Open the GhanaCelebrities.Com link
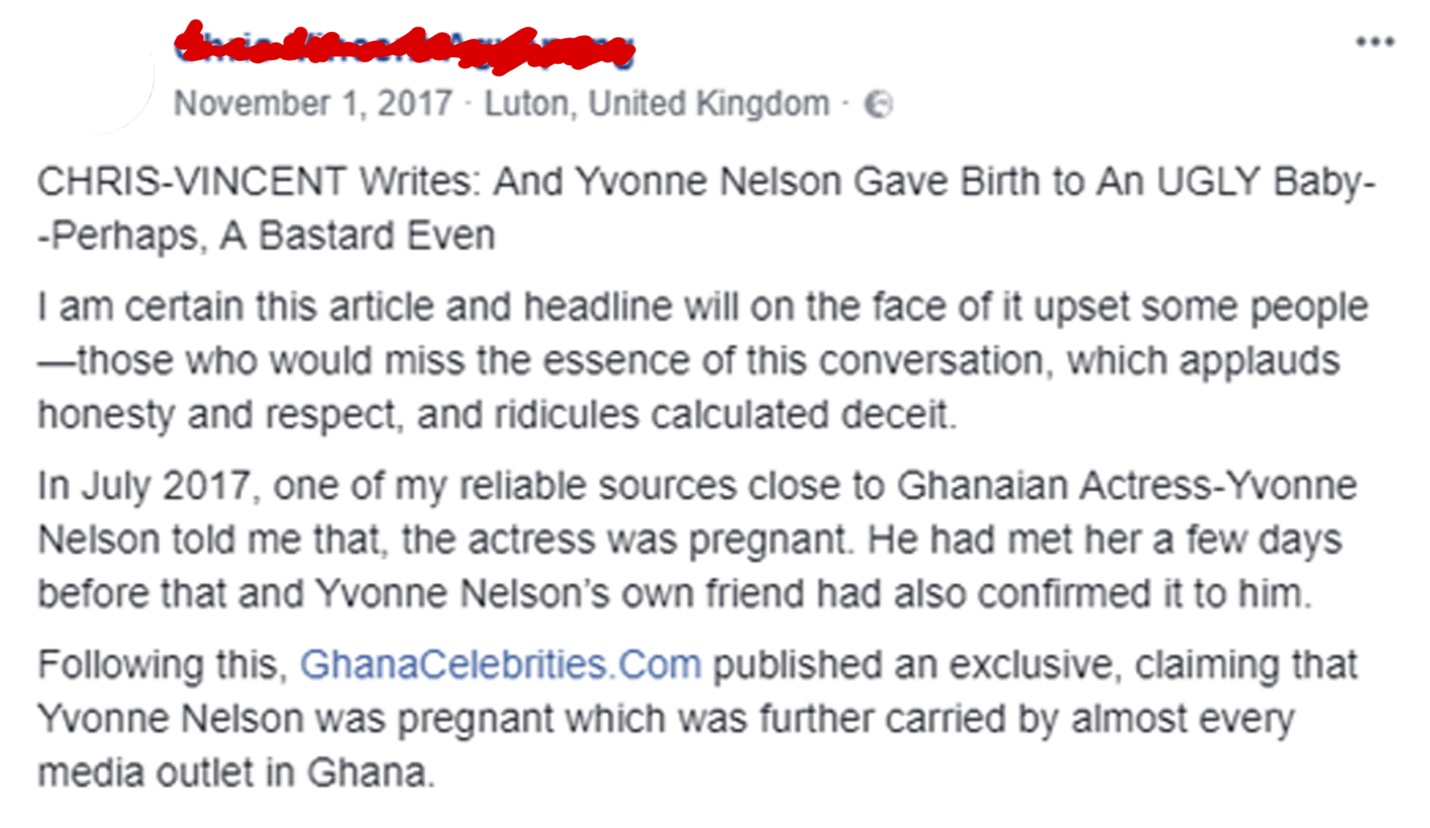1430x828 pixels. (500, 664)
